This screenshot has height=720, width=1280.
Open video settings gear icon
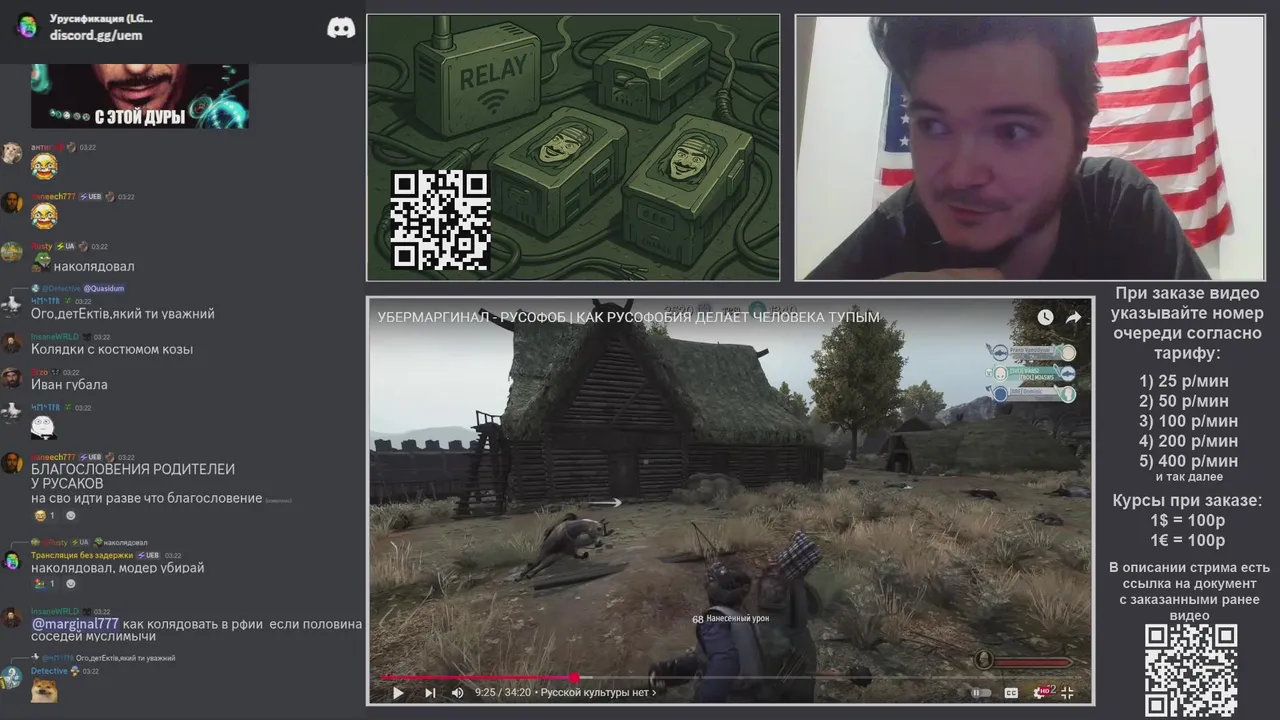[x=1043, y=692]
